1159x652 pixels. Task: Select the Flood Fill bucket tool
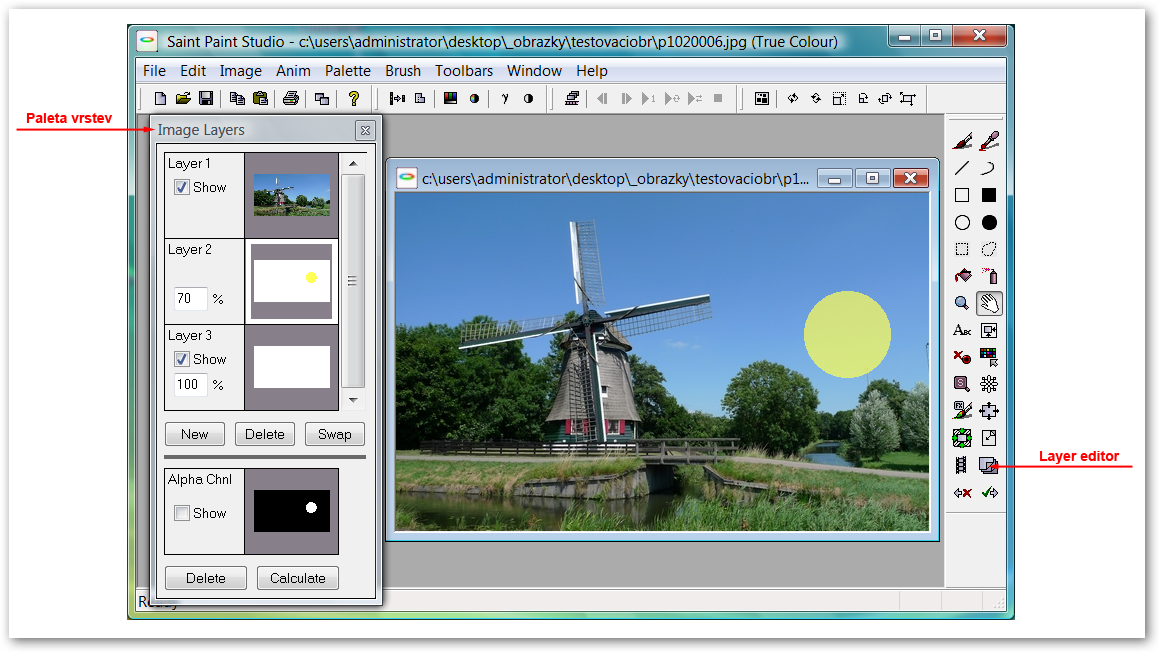(962, 276)
